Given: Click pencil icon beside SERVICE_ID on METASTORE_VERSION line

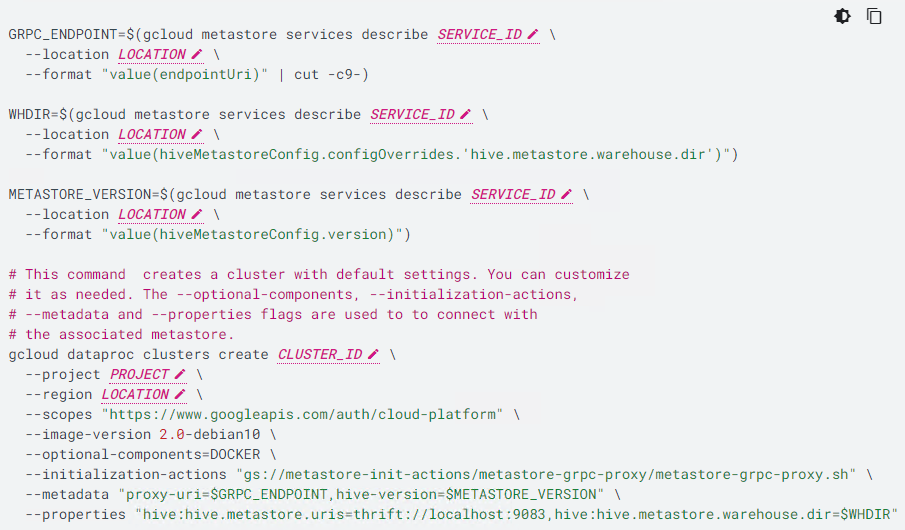Looking at the screenshot, I should (567, 194).
